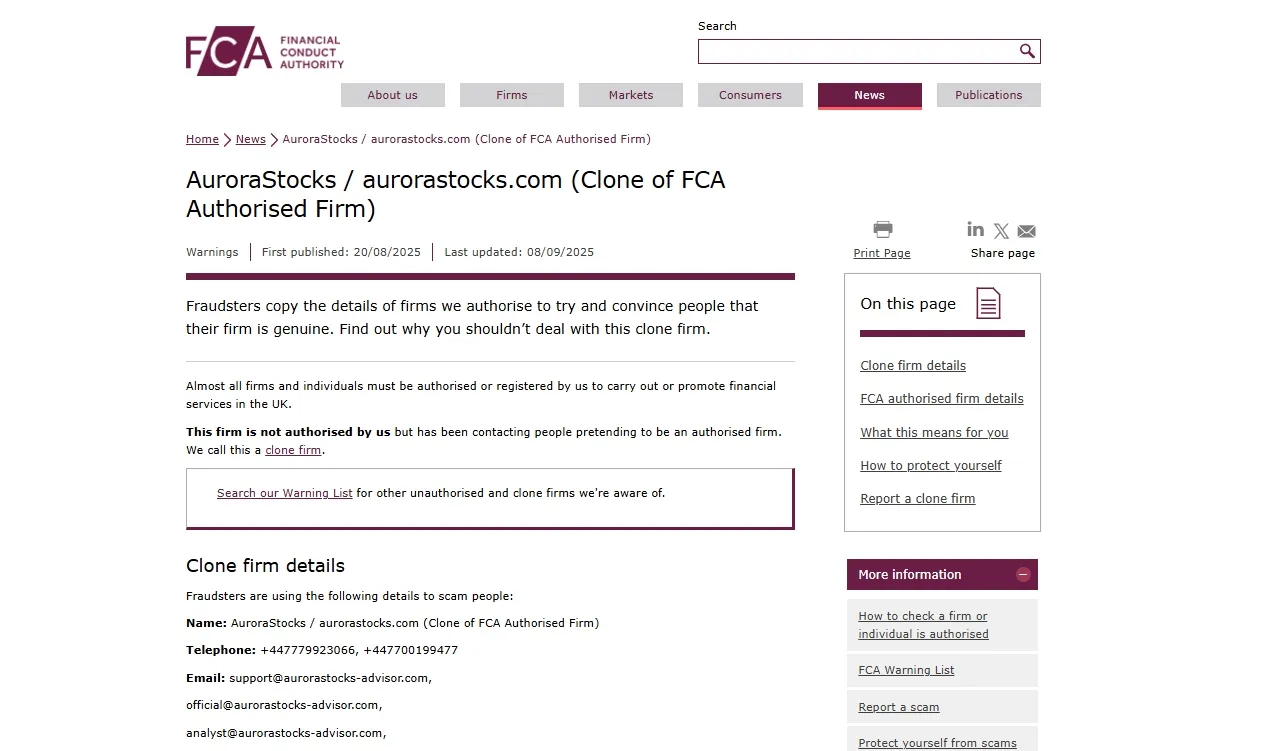
Task: Go to Home breadcrumb link
Action: pyautogui.click(x=202, y=139)
